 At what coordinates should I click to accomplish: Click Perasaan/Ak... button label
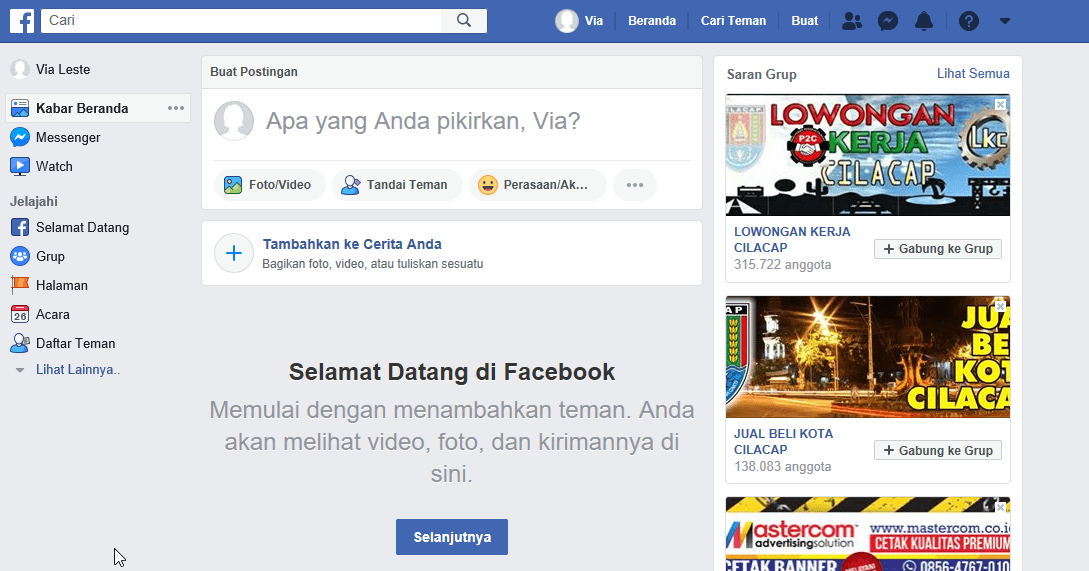pyautogui.click(x=546, y=185)
